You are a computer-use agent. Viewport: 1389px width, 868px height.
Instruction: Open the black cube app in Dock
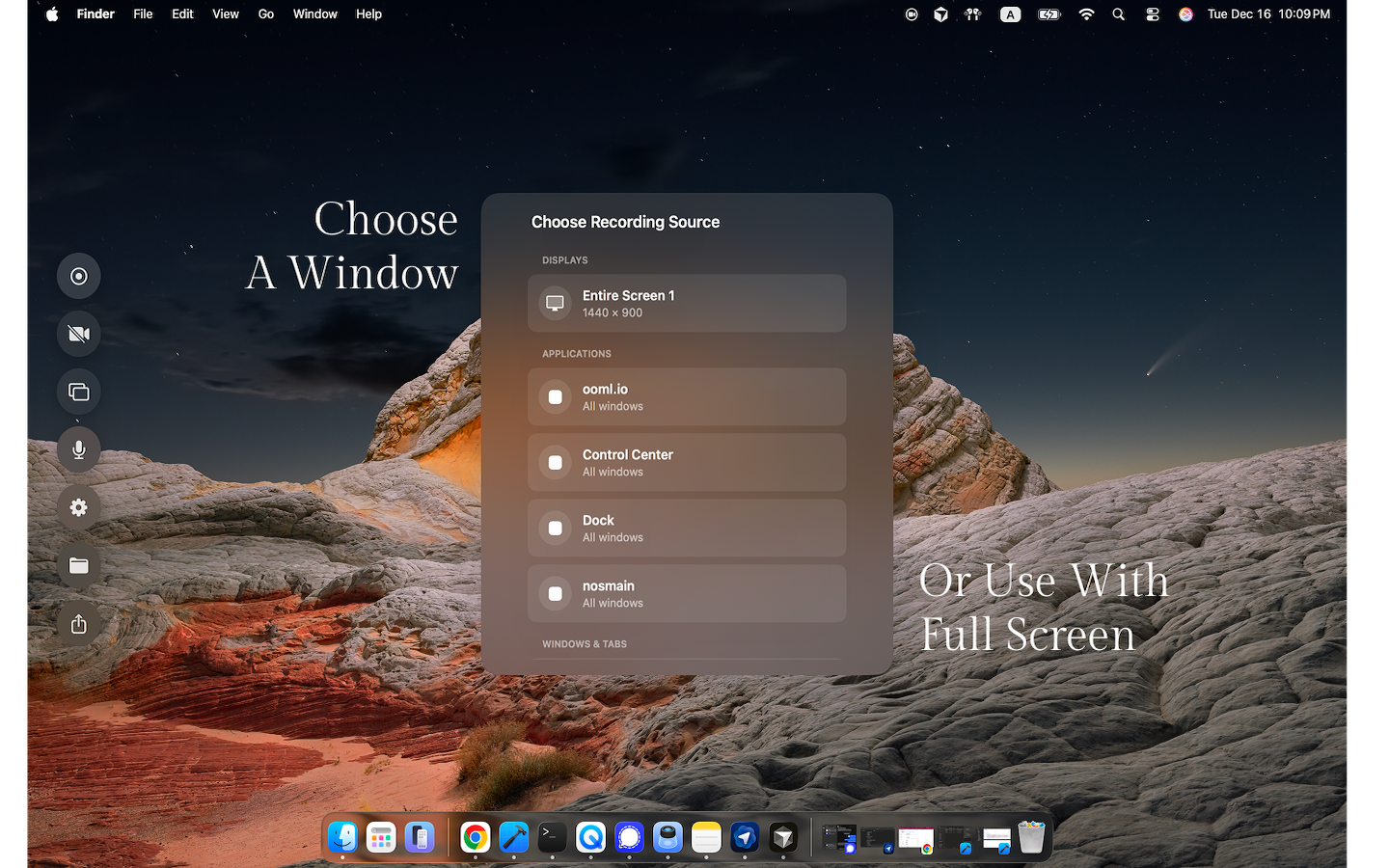coord(783,837)
